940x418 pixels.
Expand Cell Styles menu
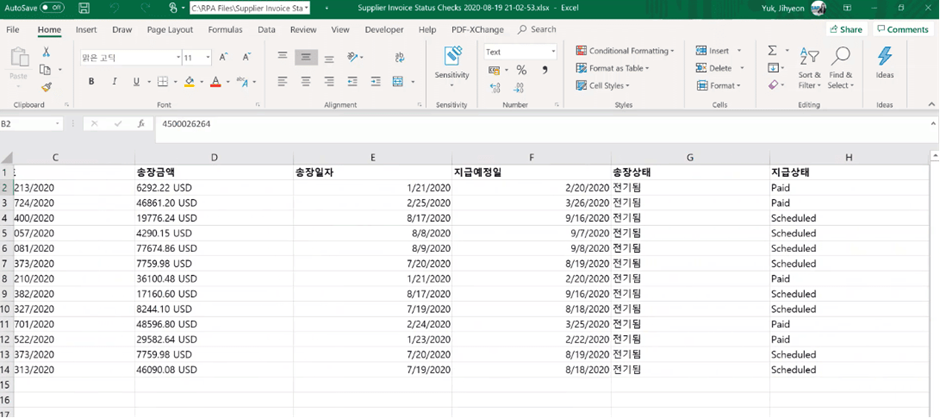(602, 86)
